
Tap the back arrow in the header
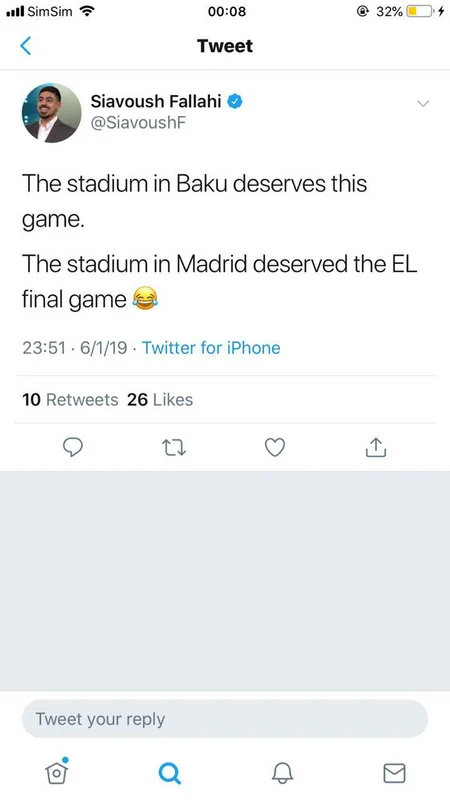coord(26,46)
